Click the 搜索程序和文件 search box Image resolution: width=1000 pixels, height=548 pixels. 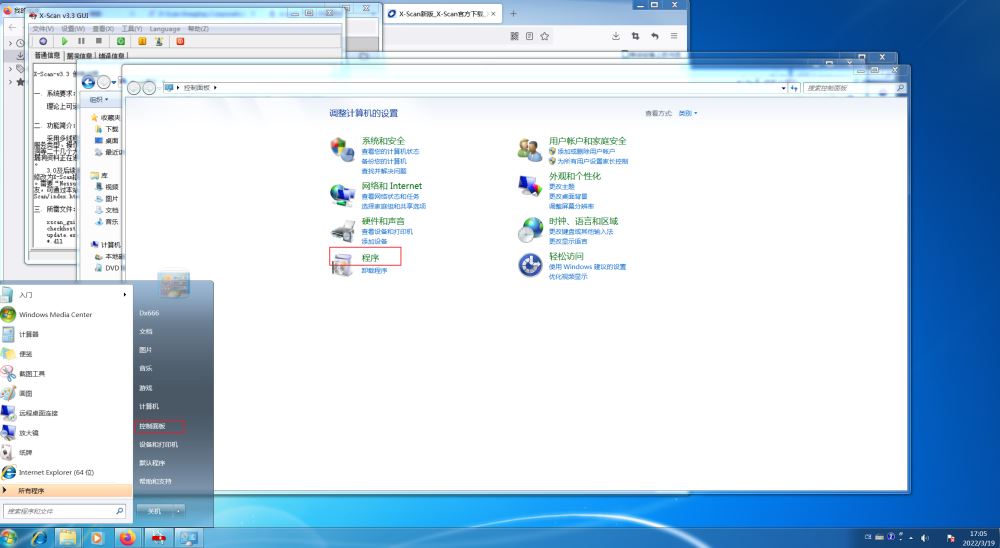(x=66, y=511)
